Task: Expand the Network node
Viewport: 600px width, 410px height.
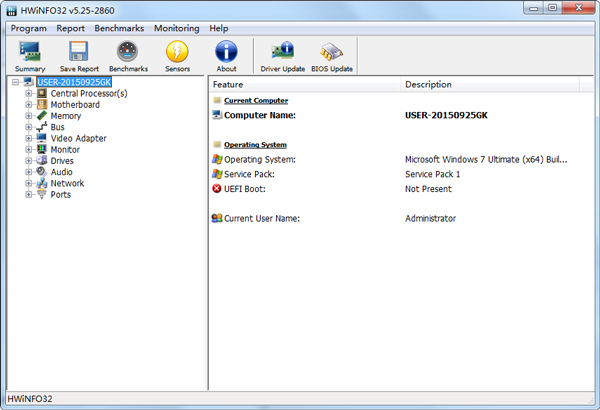Action: click(29, 183)
